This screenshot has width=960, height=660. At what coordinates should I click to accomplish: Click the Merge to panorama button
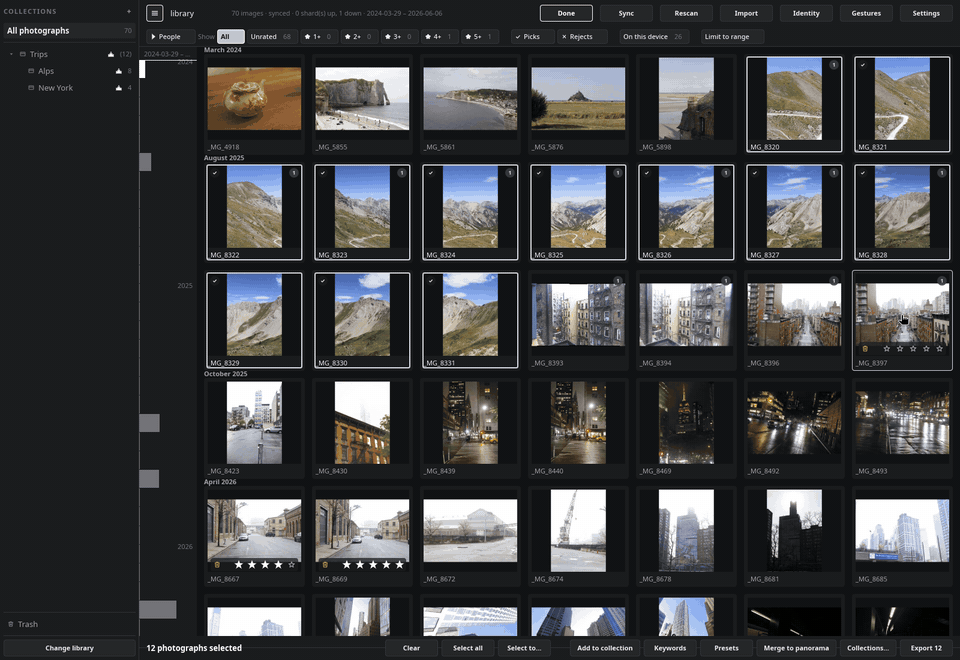[796, 648]
